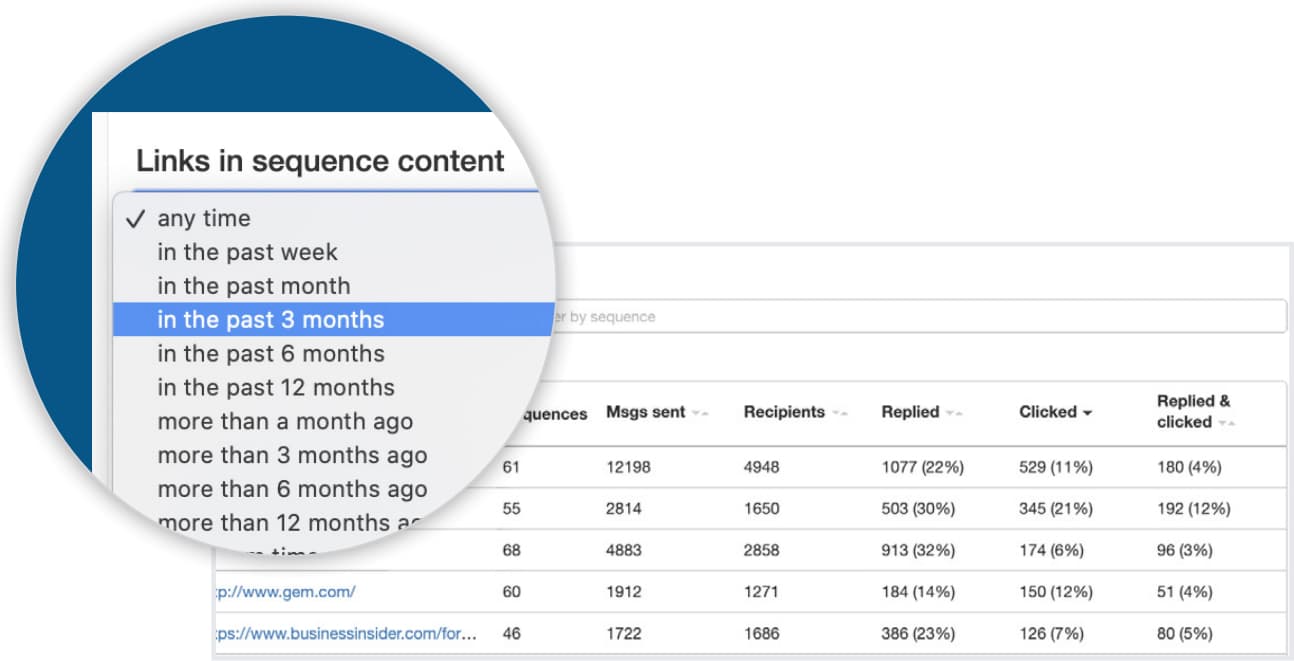Select in the past 12 months from the dropdown

pos(276,387)
